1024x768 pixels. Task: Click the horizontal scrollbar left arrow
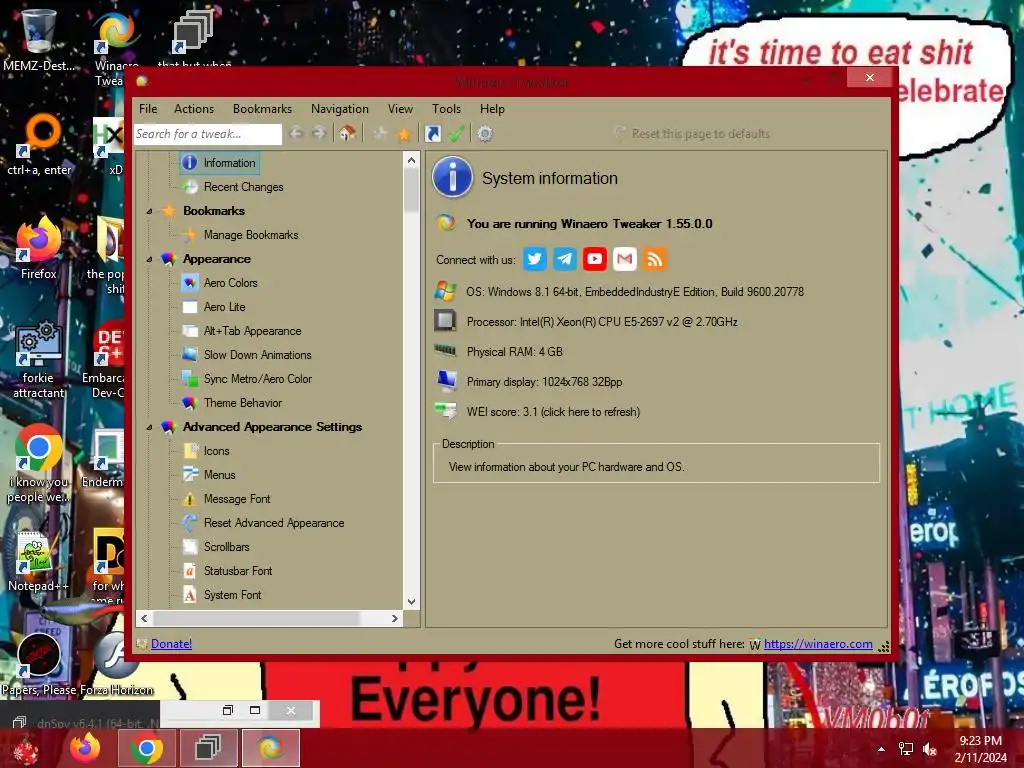coord(144,618)
